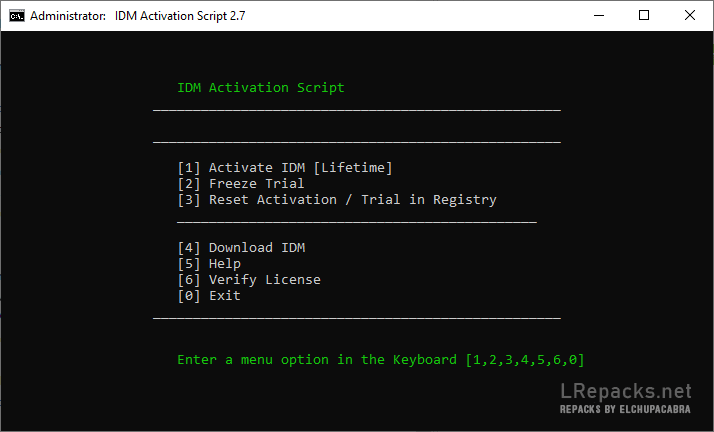Click the '[5] Help' line
714x432 pixels.
[x=209, y=264]
